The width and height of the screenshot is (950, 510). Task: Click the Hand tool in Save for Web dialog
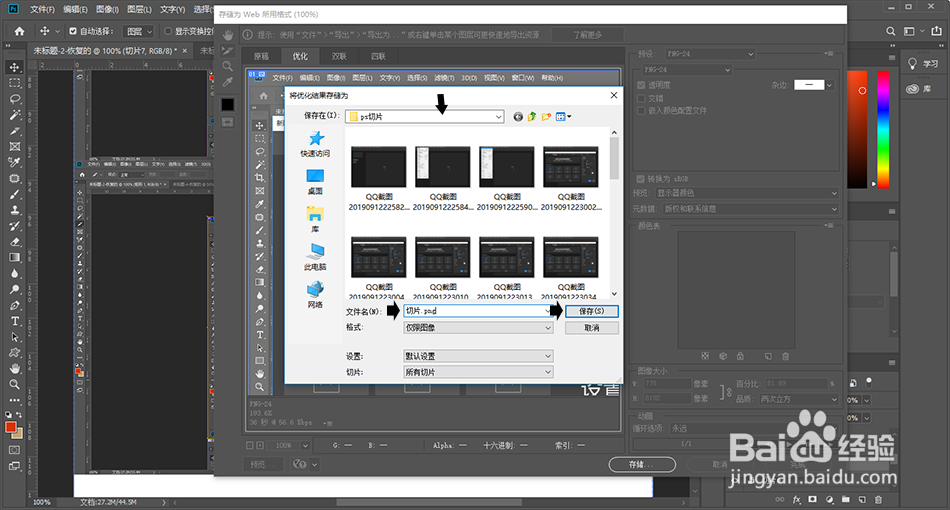[228, 35]
